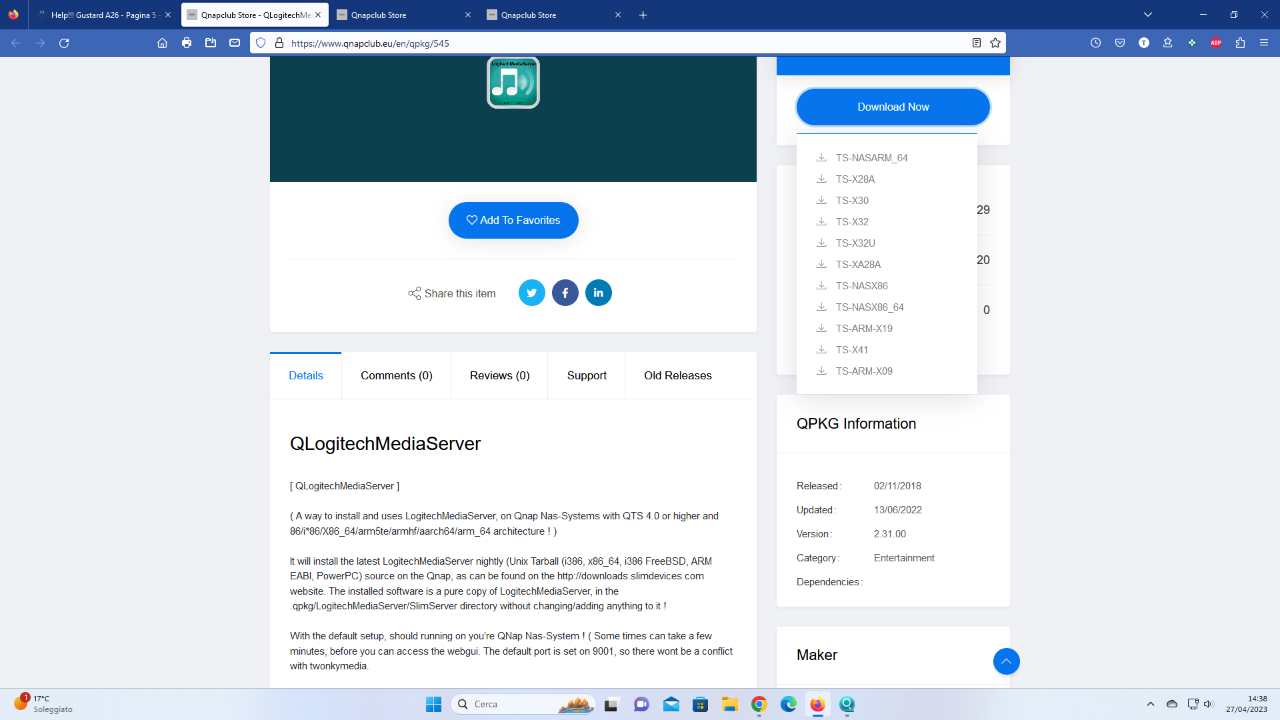
Task: Click the QLogitechMediaServer app icon
Action: point(513,82)
